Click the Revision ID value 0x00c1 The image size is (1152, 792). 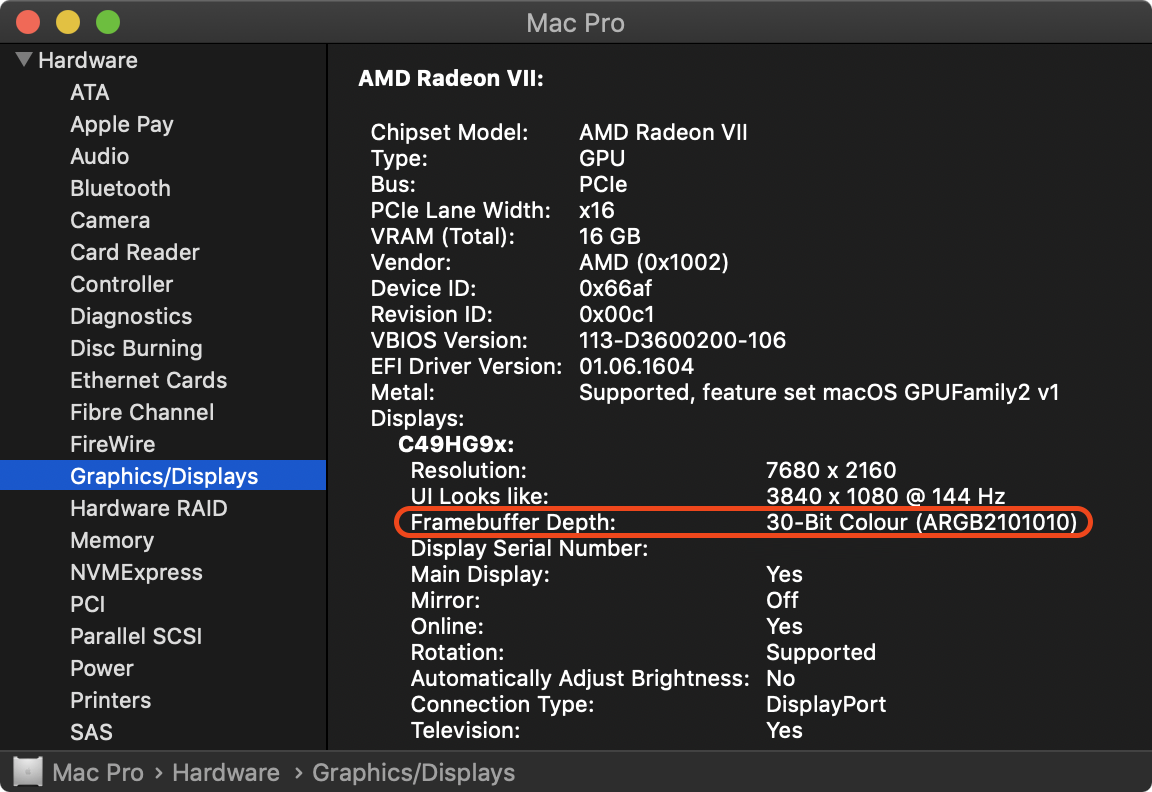click(616, 314)
